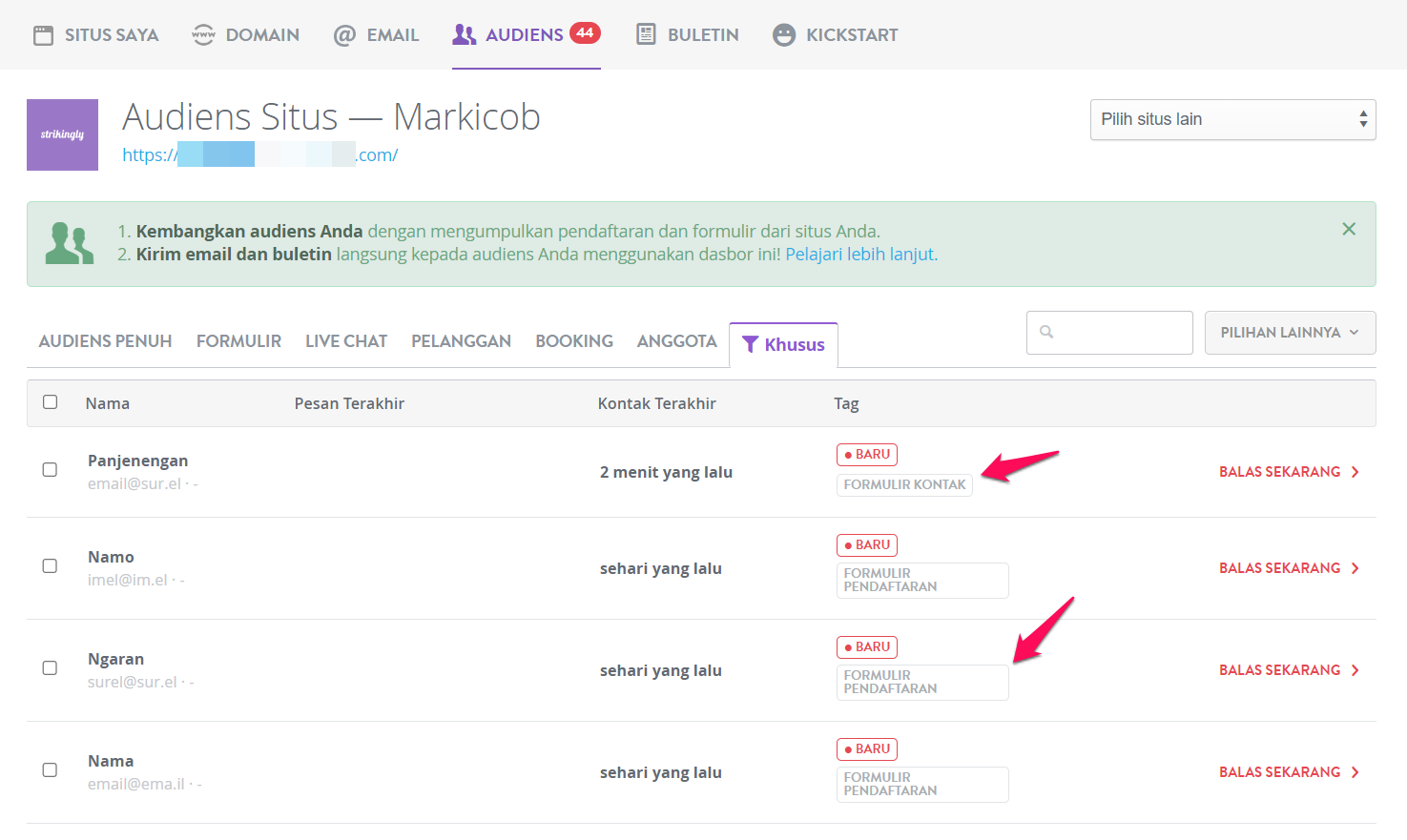Click Formulir Pendaftaran tag on Namo row
The image size is (1407, 840).
coord(922,581)
